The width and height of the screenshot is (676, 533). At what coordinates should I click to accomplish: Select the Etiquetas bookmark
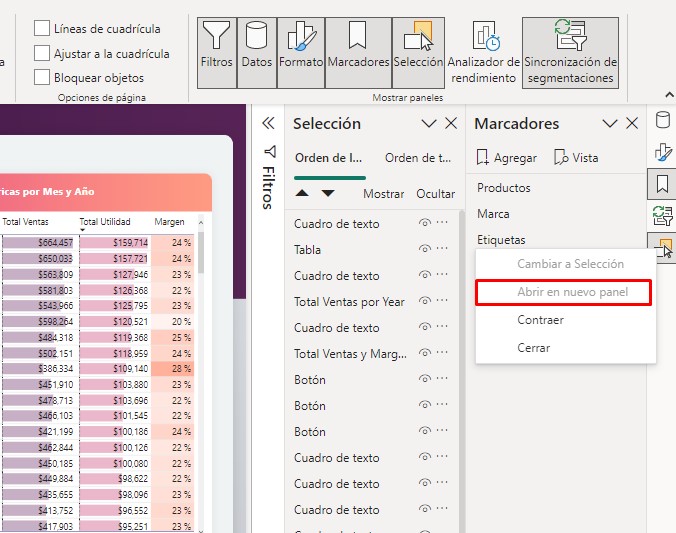click(501, 240)
